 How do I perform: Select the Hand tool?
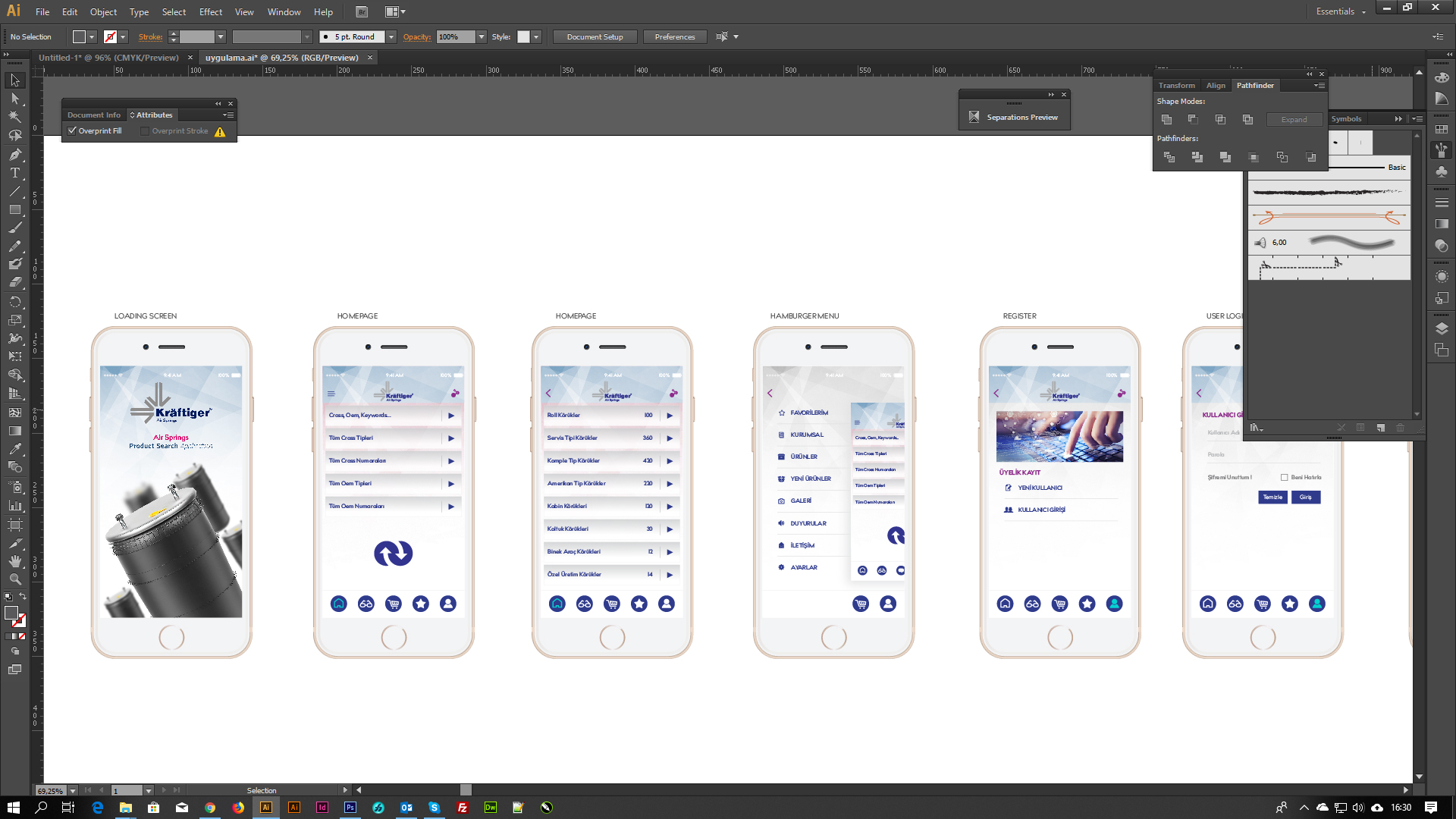pos(14,561)
